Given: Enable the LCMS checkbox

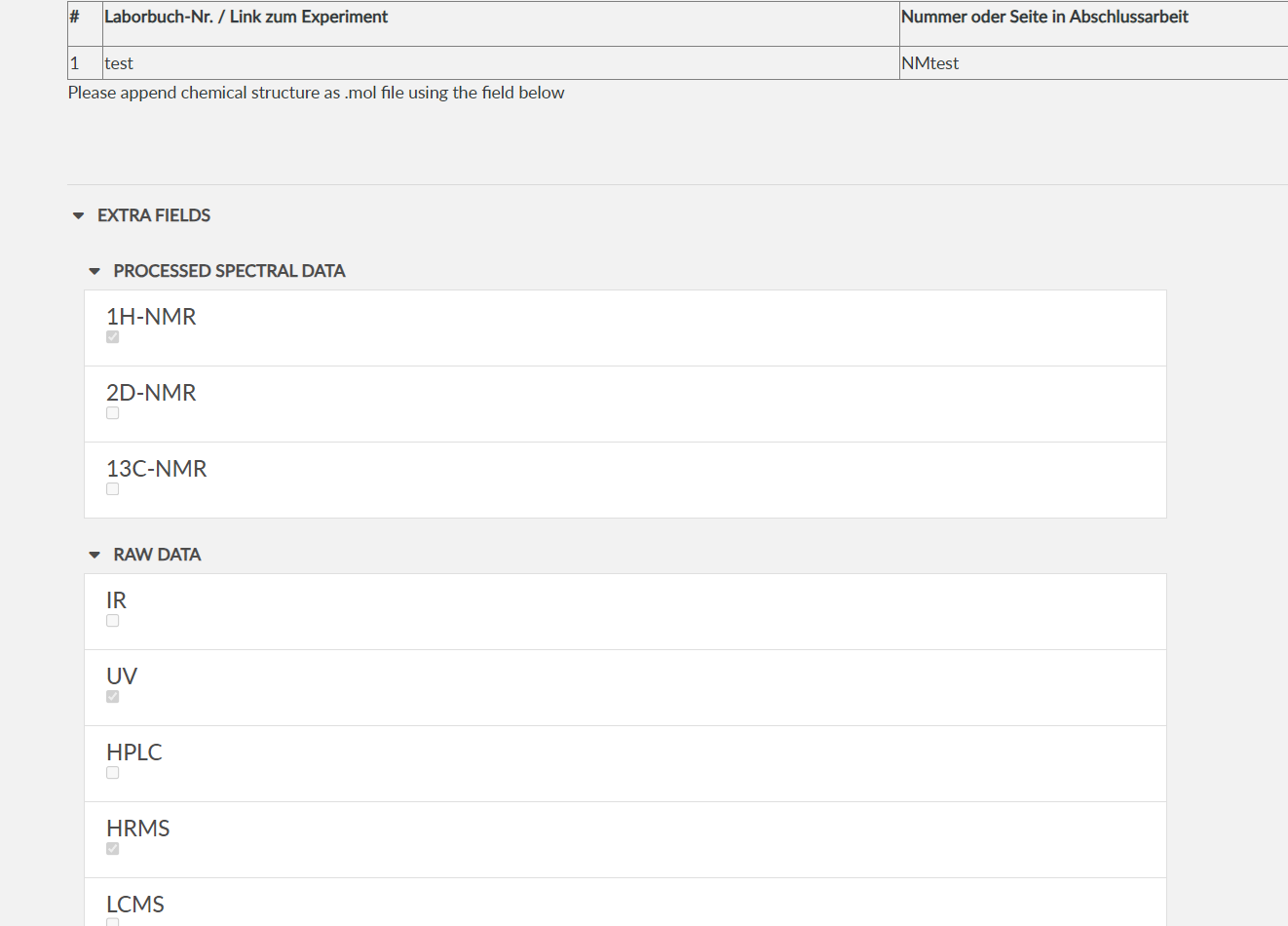Looking at the screenshot, I should [112, 922].
